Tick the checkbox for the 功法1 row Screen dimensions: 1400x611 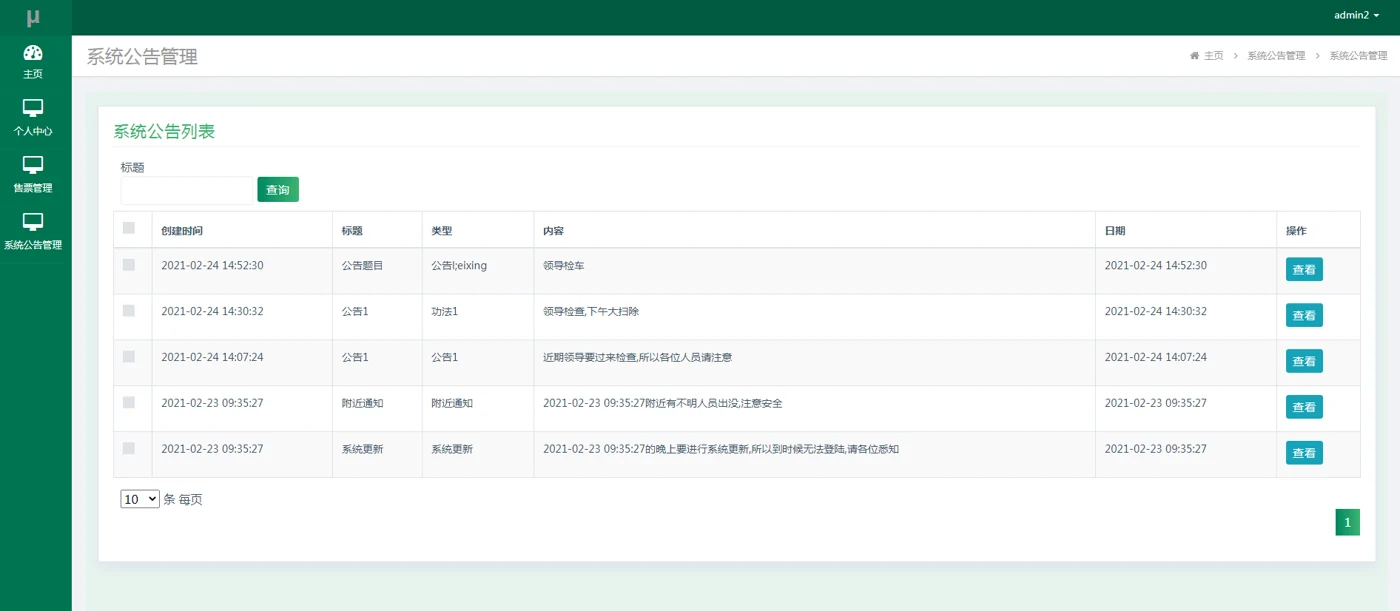click(129, 311)
